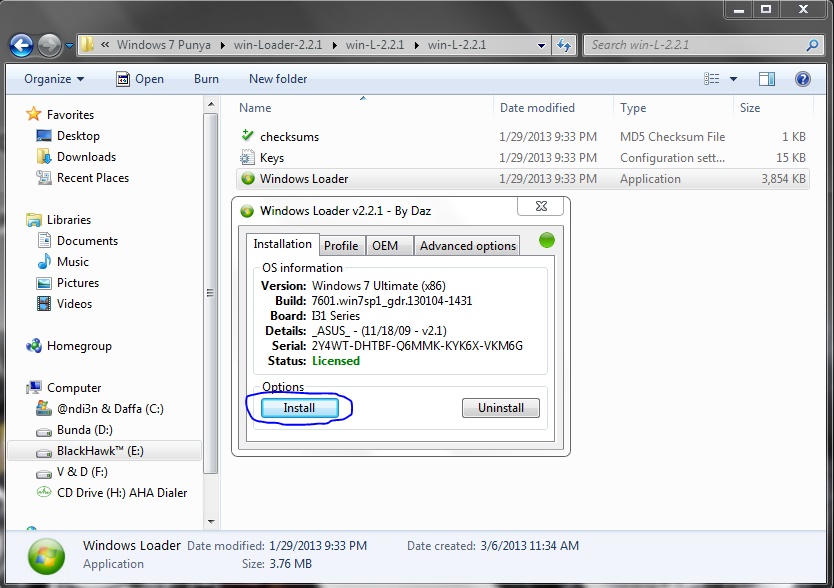
Task: Open the Pictures library
Action: tap(78, 283)
